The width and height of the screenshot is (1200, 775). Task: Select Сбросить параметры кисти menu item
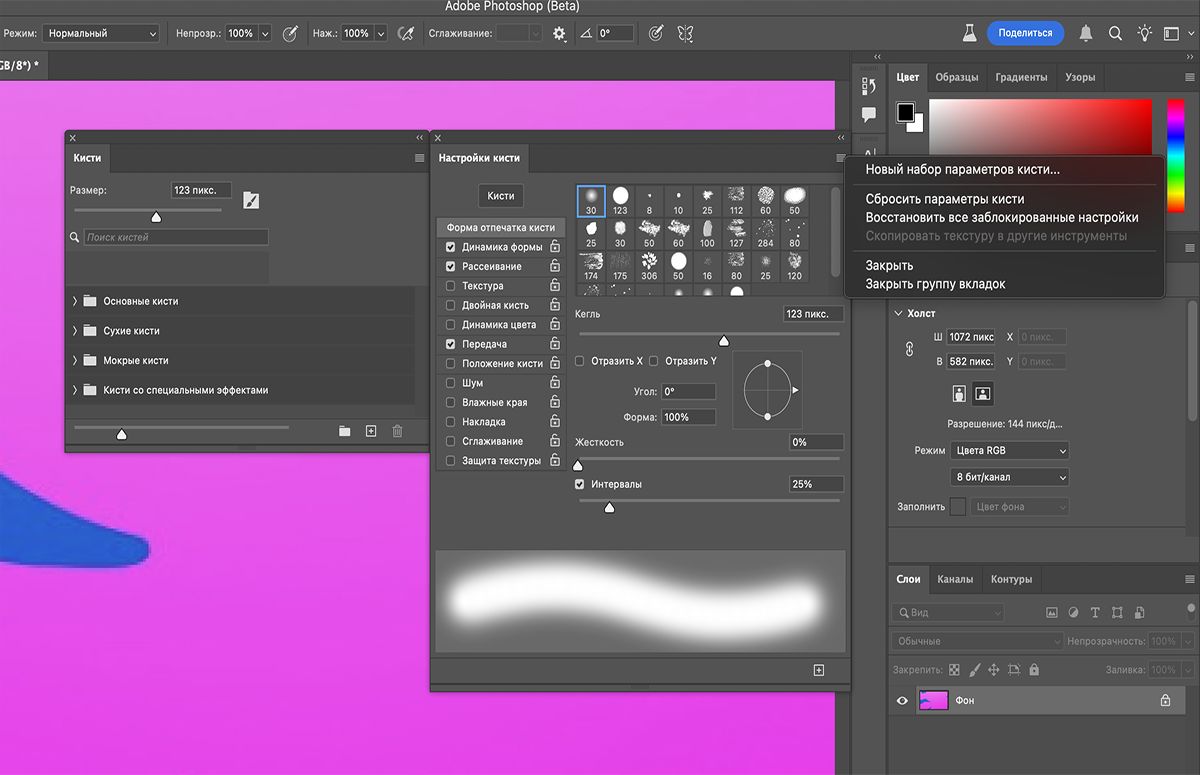[944, 199]
